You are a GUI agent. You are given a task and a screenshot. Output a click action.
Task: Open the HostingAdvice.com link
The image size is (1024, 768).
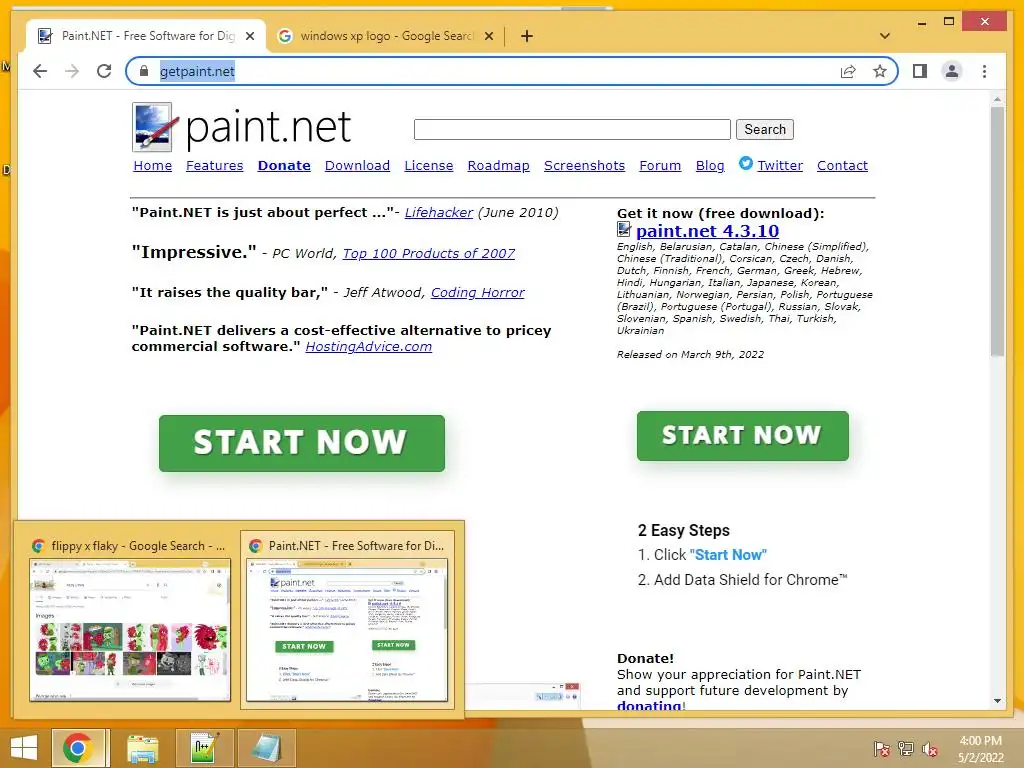coord(368,347)
